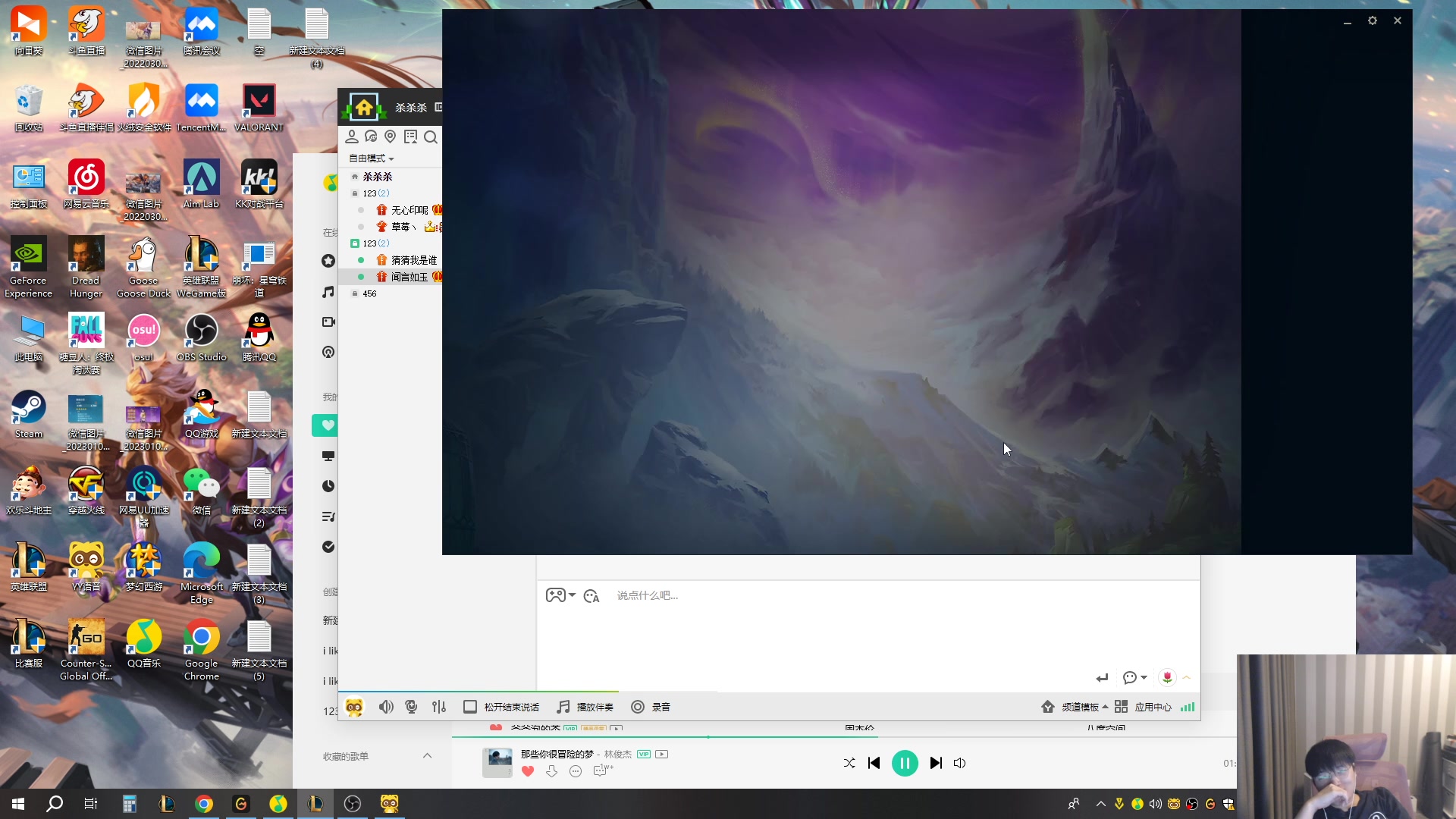Image resolution: width=1456 pixels, height=819 pixels.
Task: Open the Windows Start menu
Action: pyautogui.click(x=18, y=804)
